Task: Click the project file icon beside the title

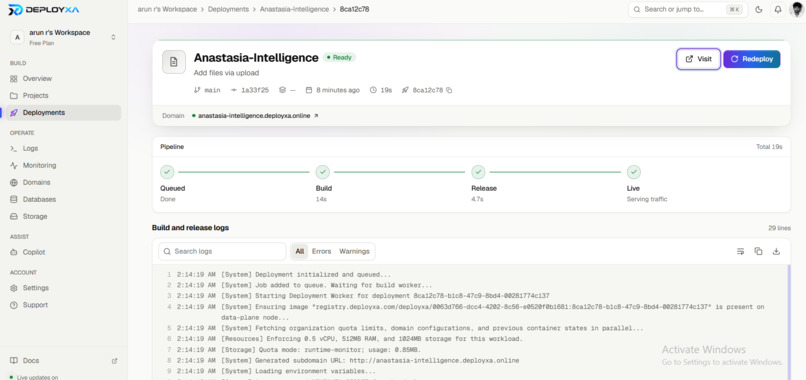Action: coord(174,62)
